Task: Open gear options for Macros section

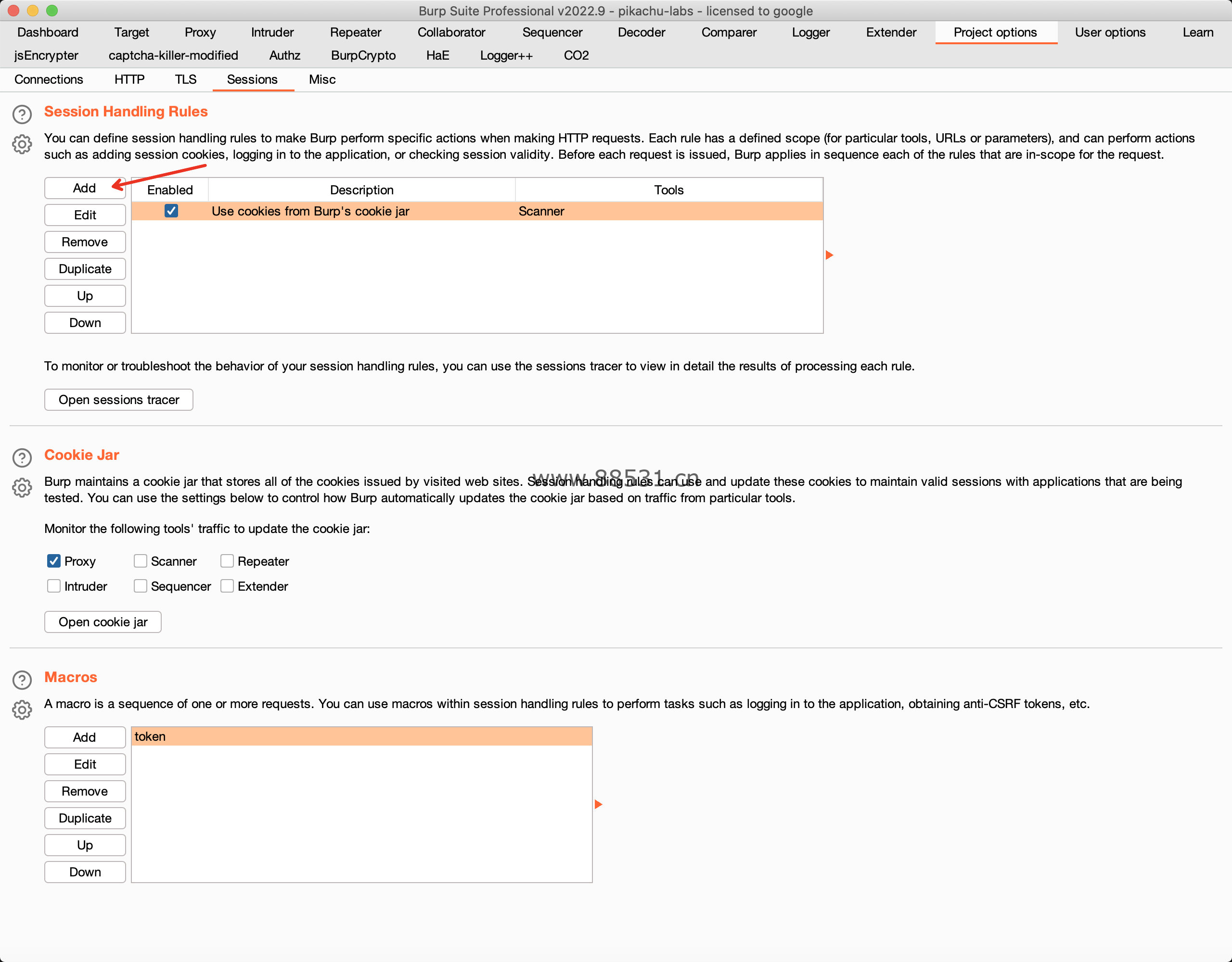Action: (x=22, y=710)
